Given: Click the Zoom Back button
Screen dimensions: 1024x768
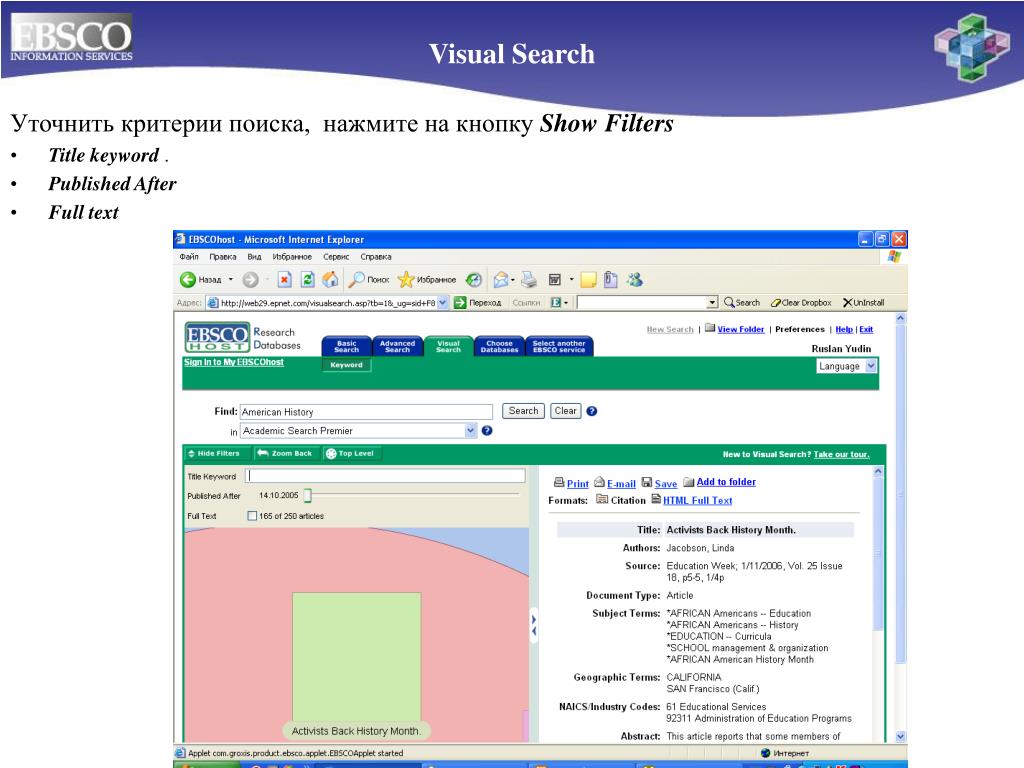Looking at the screenshot, I should 285,453.
